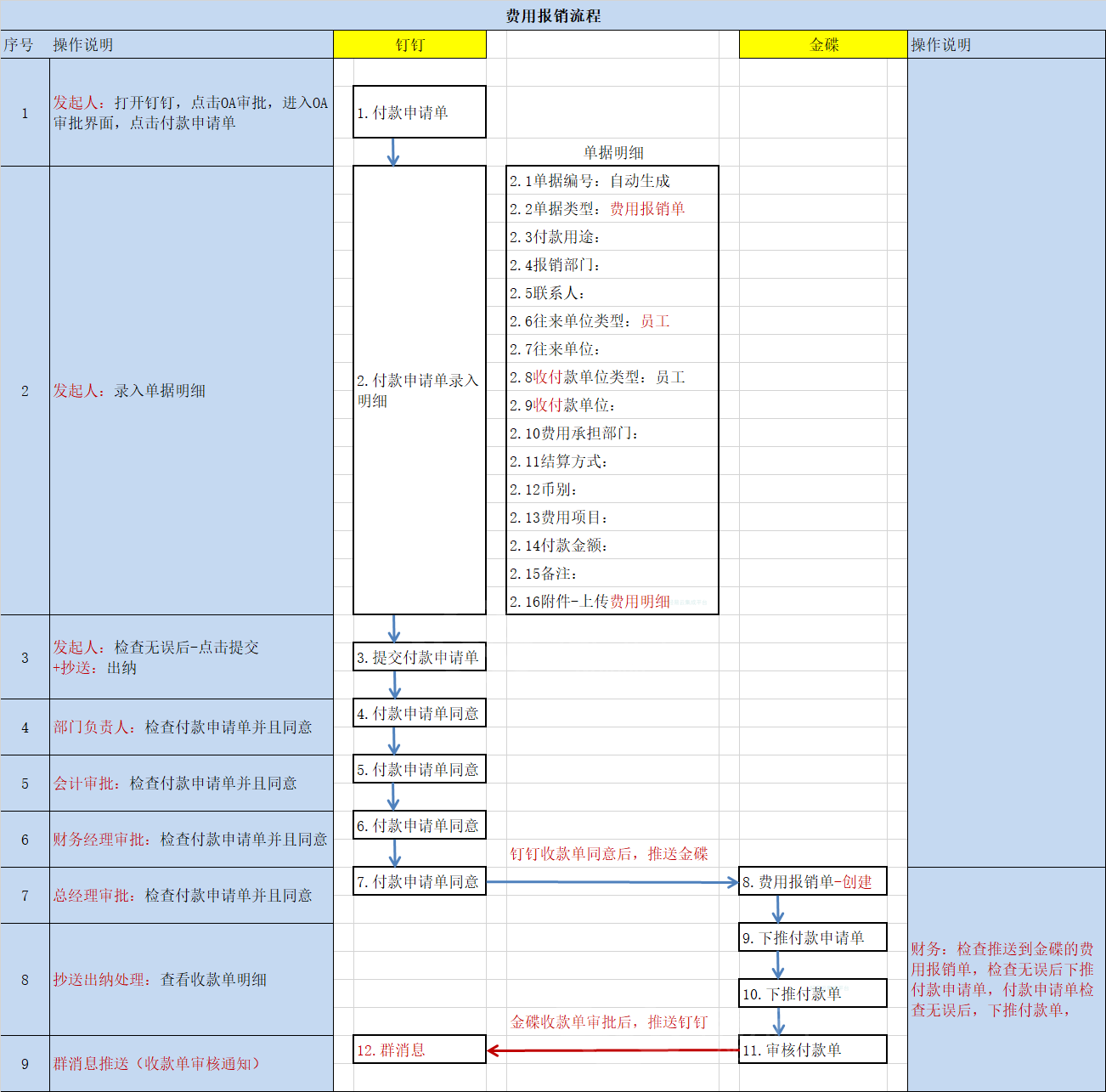Select the red box 12.群消息
Screen dimensions: 1106x1092
click(x=420, y=1050)
